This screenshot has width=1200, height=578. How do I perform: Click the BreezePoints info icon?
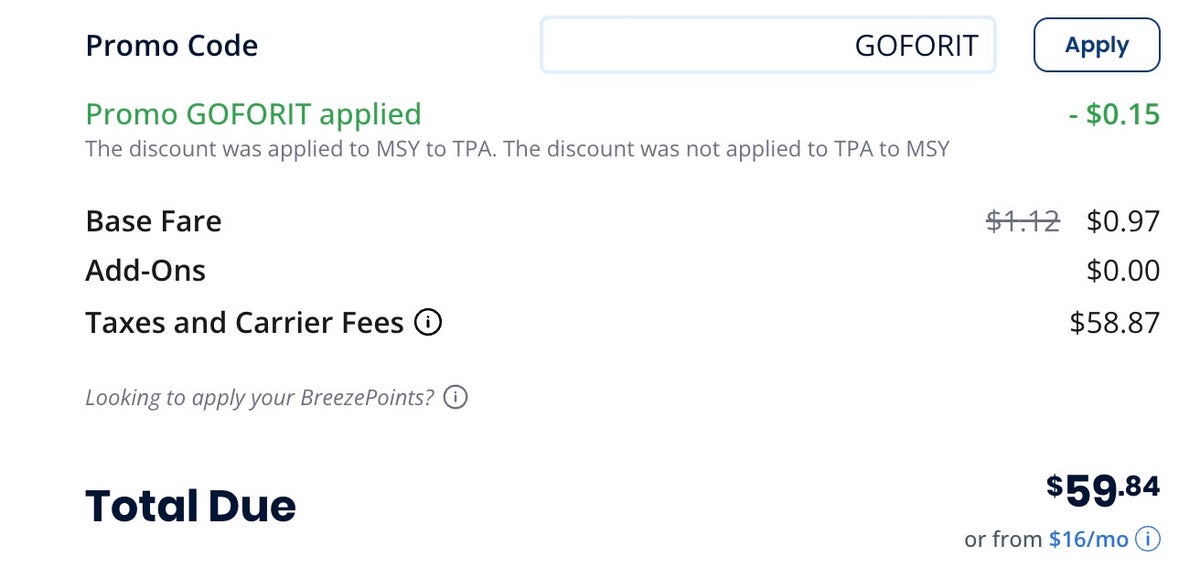point(455,397)
